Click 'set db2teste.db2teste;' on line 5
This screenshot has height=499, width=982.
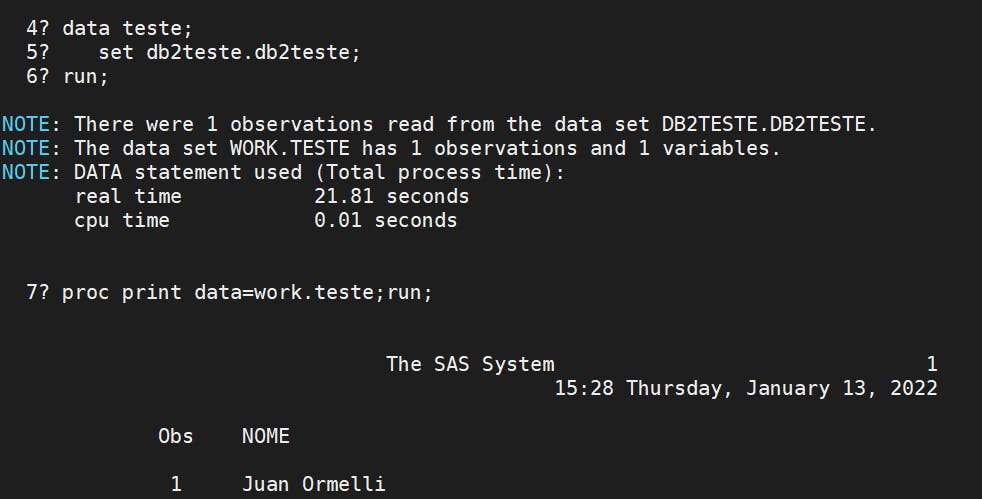229,52
